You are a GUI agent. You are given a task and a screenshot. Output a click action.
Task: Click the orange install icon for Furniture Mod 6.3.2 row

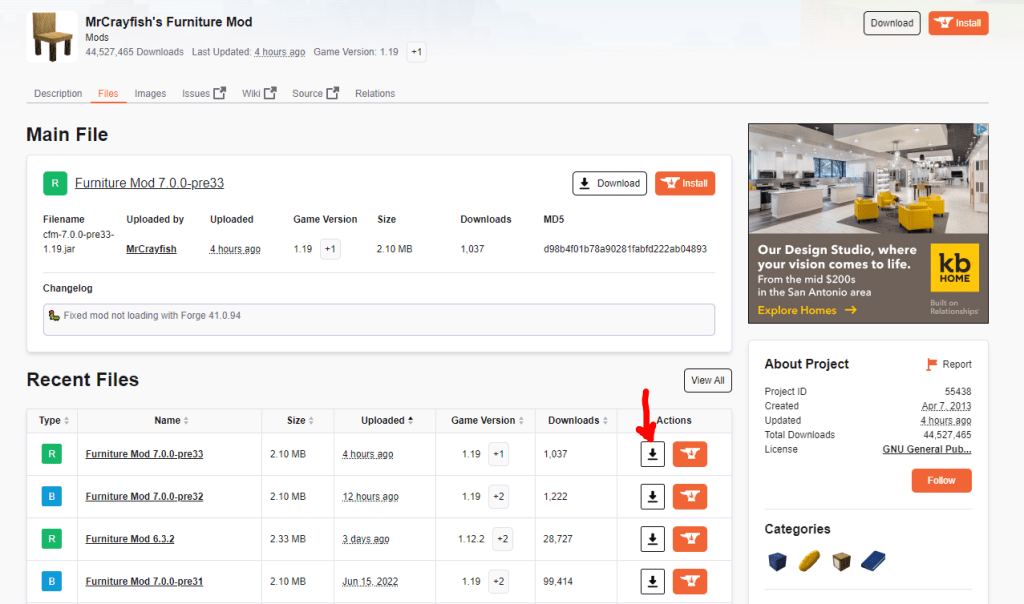pyautogui.click(x=690, y=539)
